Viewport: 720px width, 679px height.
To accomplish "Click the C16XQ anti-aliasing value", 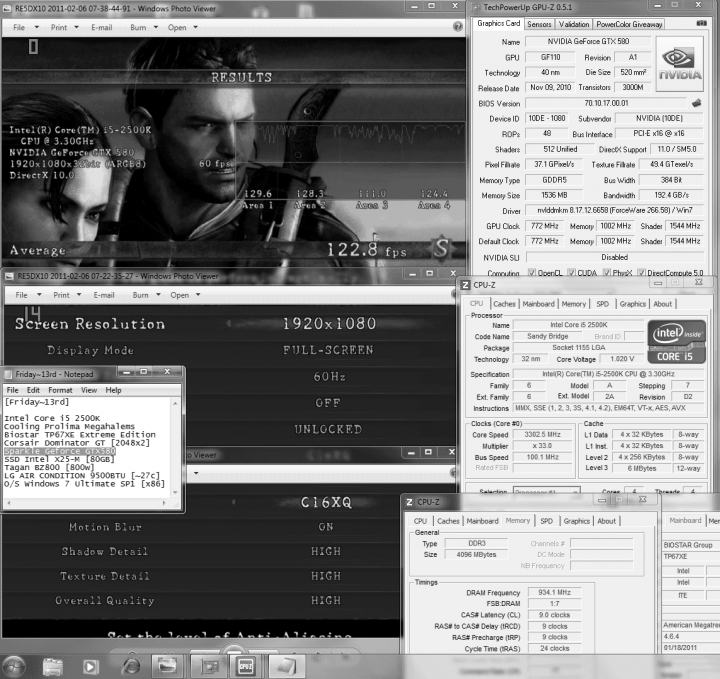I will (326, 502).
